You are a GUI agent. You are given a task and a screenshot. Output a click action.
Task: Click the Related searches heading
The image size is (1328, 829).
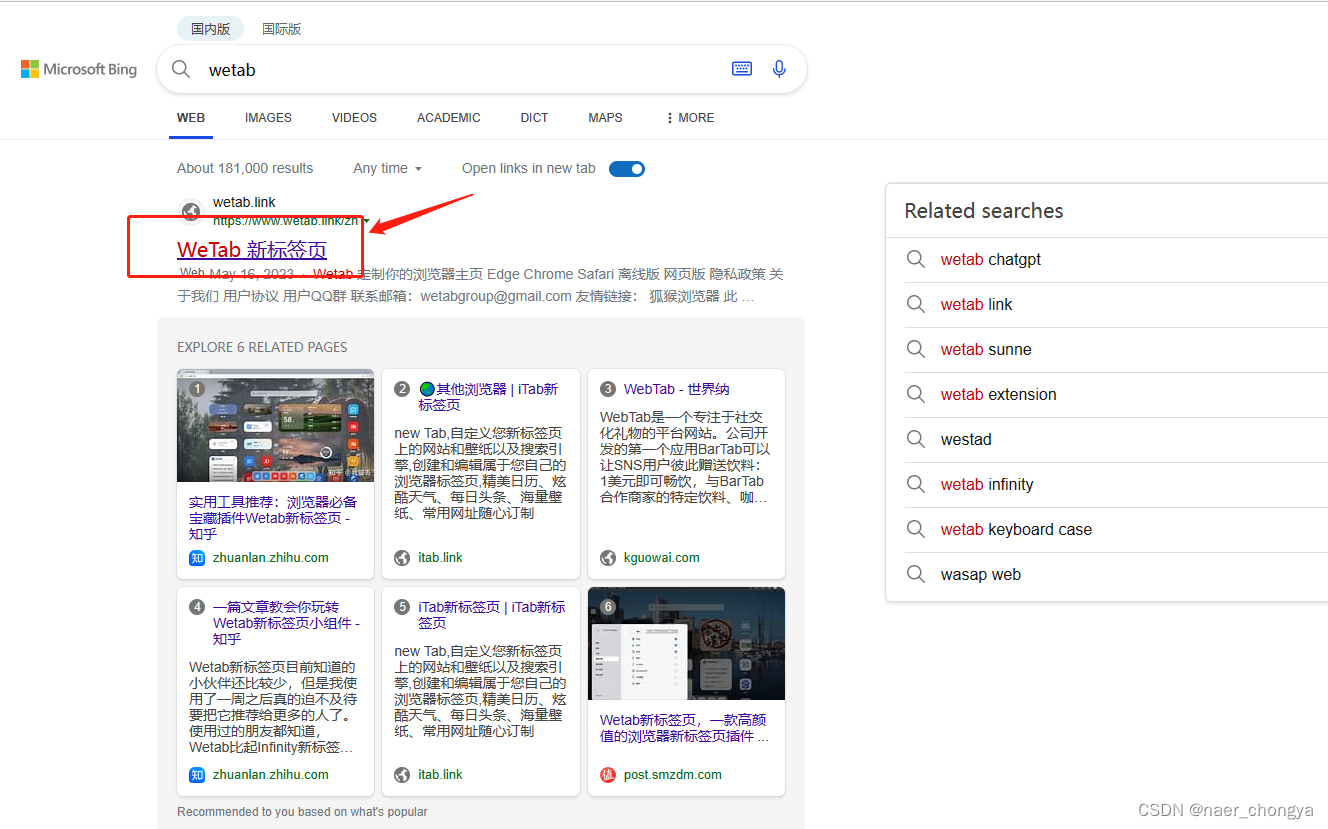tap(984, 211)
